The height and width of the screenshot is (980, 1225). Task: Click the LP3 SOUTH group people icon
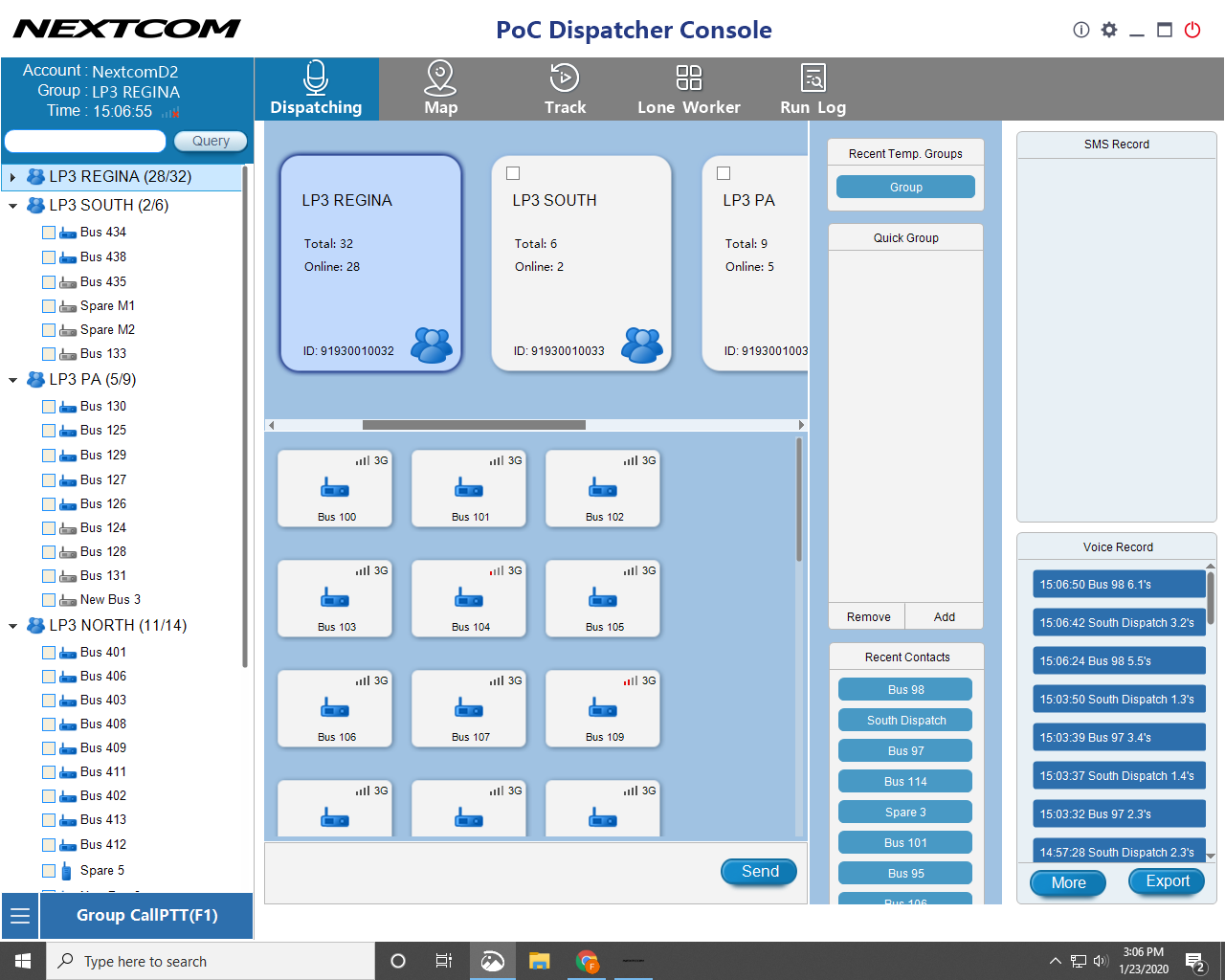point(641,345)
